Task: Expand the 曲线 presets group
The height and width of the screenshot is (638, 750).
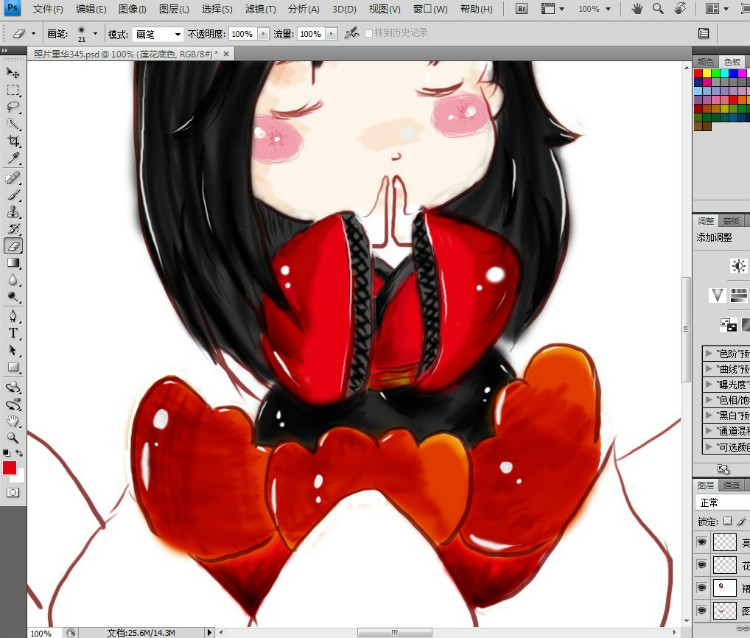Action: coord(708,369)
